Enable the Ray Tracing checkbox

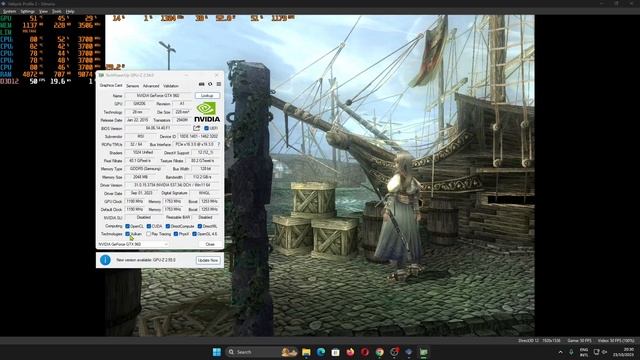[x=149, y=234]
